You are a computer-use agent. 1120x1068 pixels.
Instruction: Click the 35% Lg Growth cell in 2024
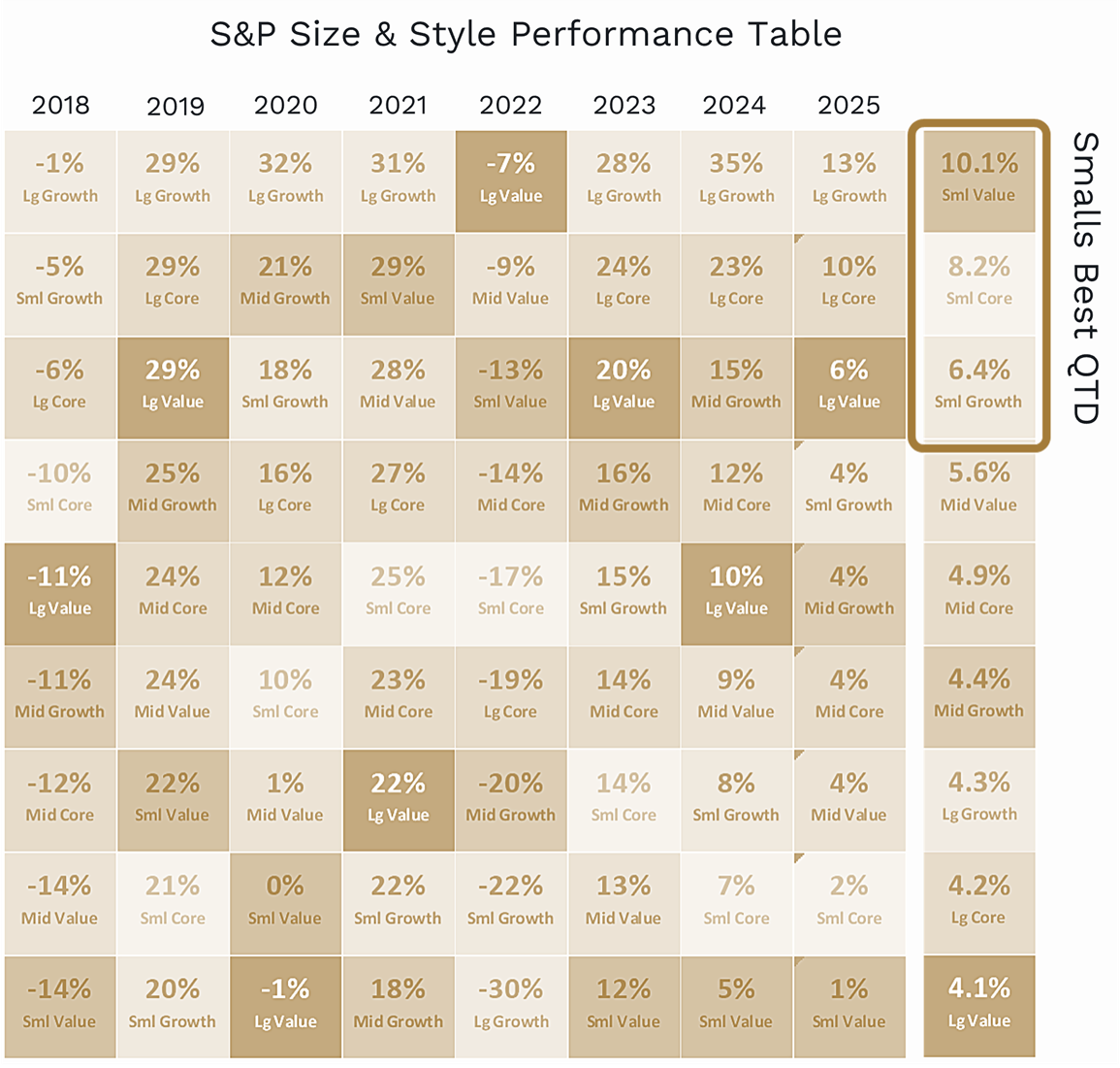pyautogui.click(x=736, y=178)
